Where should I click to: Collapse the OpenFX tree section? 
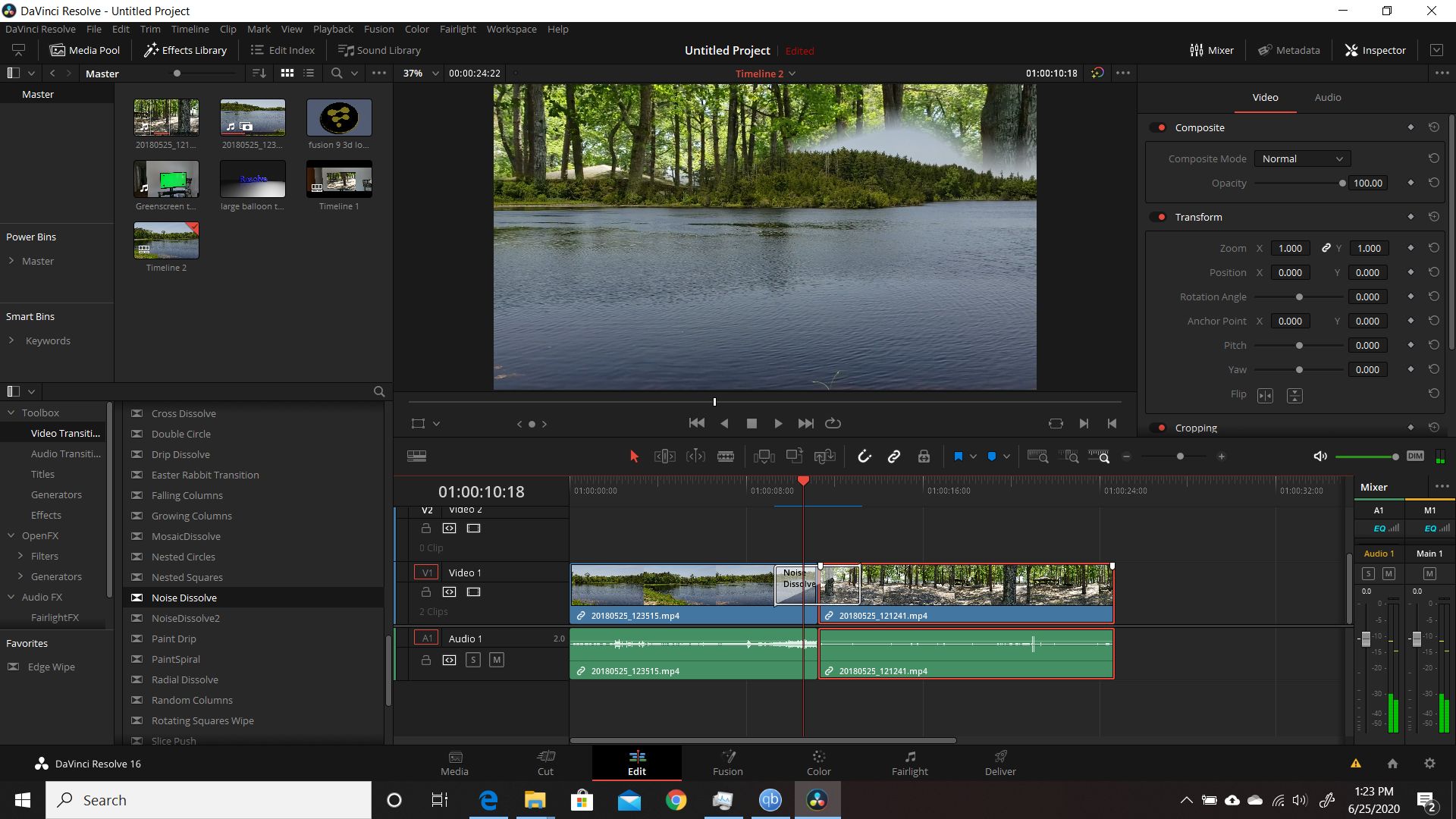click(x=11, y=535)
